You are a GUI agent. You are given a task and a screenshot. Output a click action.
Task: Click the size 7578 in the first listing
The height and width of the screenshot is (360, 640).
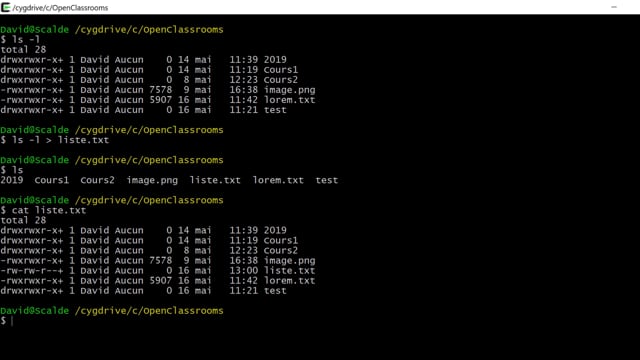[160, 90]
